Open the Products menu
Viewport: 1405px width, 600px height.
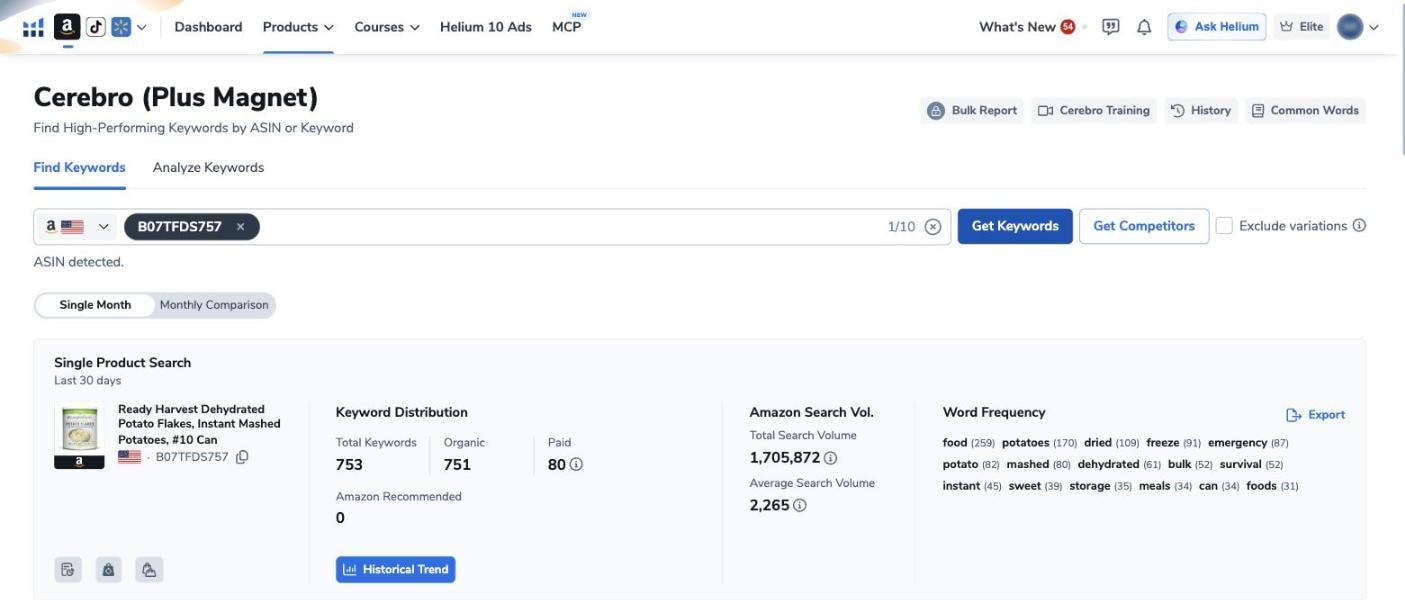298,27
